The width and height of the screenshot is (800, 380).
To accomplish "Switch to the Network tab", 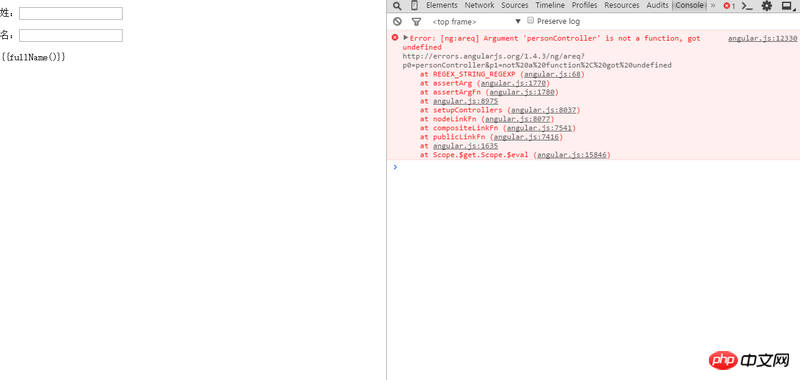I will (x=479, y=5).
